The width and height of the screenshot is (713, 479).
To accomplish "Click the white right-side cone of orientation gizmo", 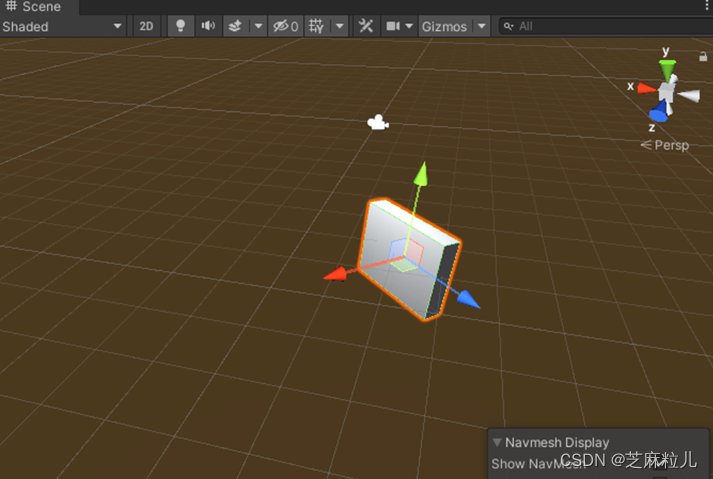I will (x=689, y=96).
